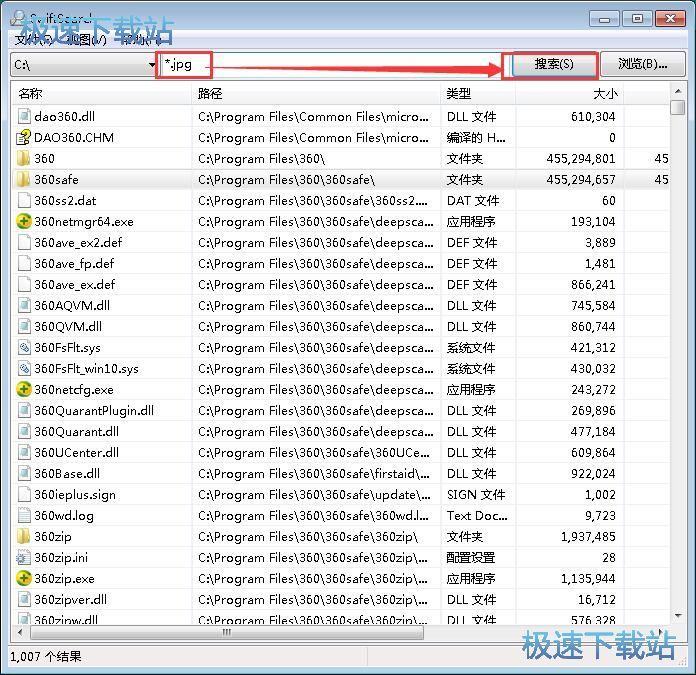Click the 360zipver.dll file icon
The height and width of the screenshot is (675, 696).
pyautogui.click(x=24, y=600)
